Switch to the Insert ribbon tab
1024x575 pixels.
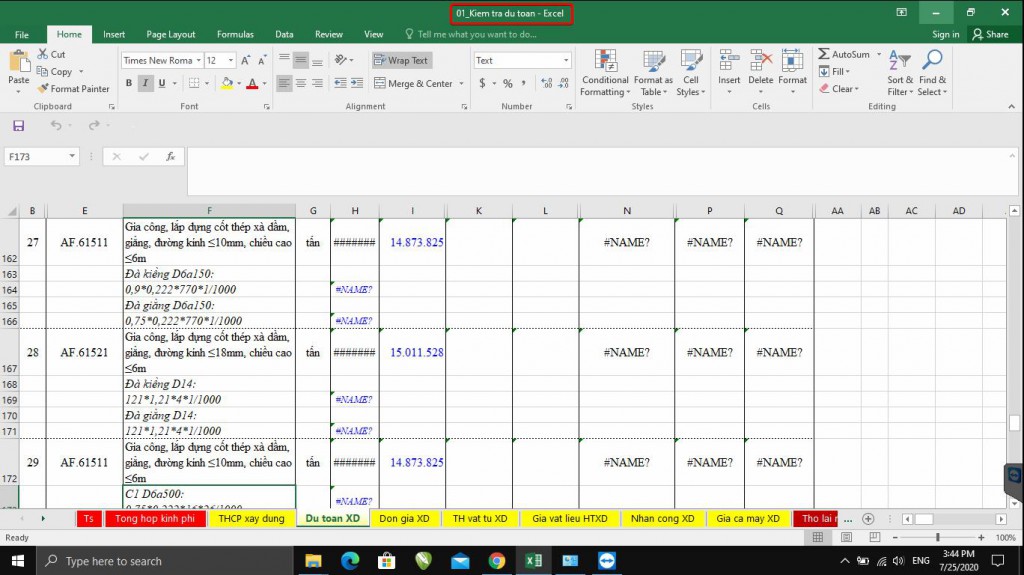pyautogui.click(x=114, y=35)
